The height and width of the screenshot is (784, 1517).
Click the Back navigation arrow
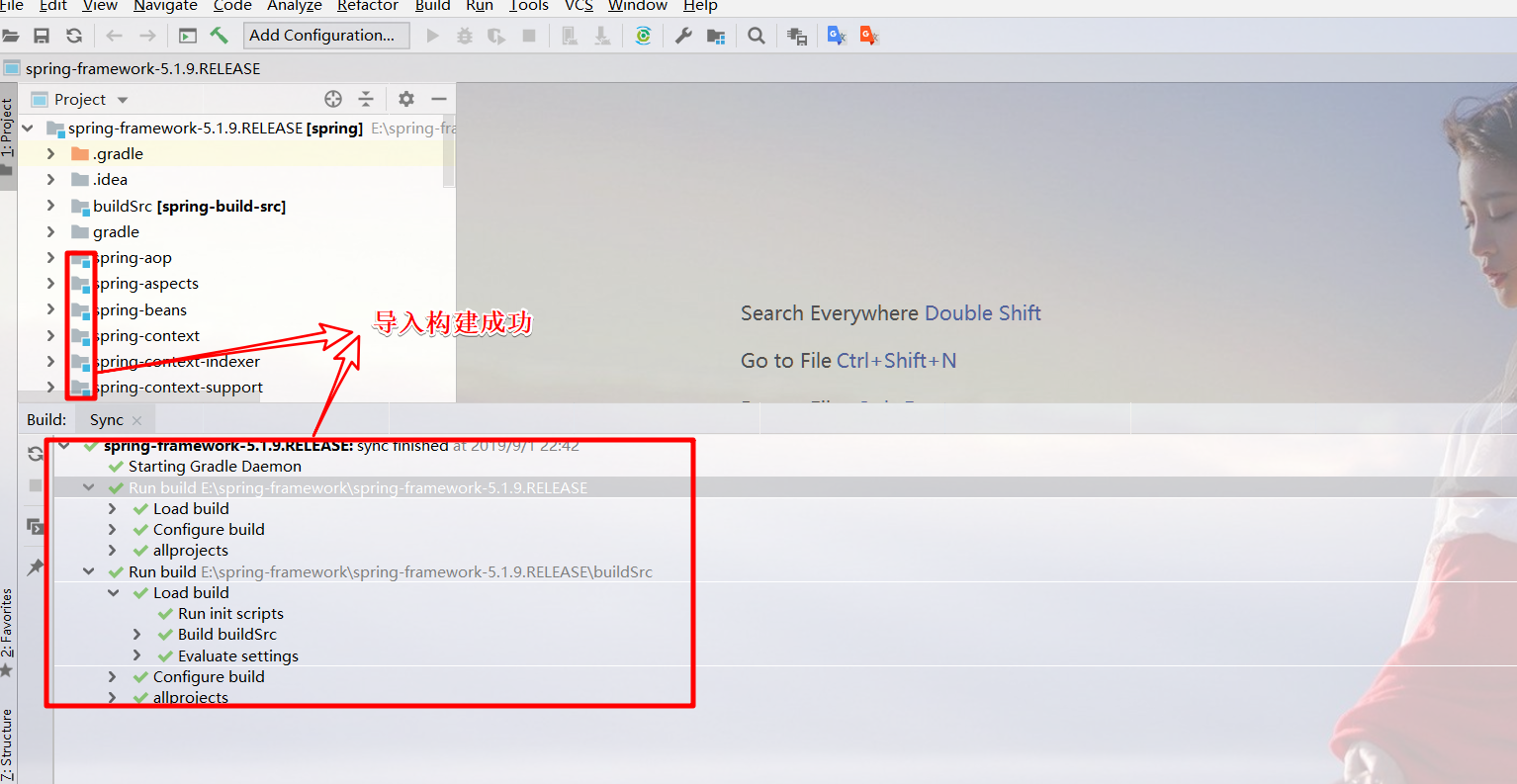pos(114,36)
